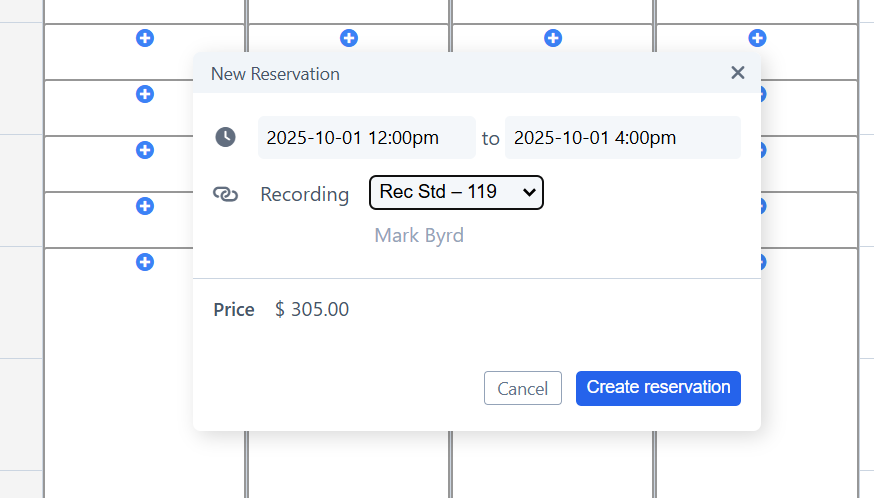Click the clock icon beside the start time
The width and height of the screenshot is (892, 498).
pos(225,137)
